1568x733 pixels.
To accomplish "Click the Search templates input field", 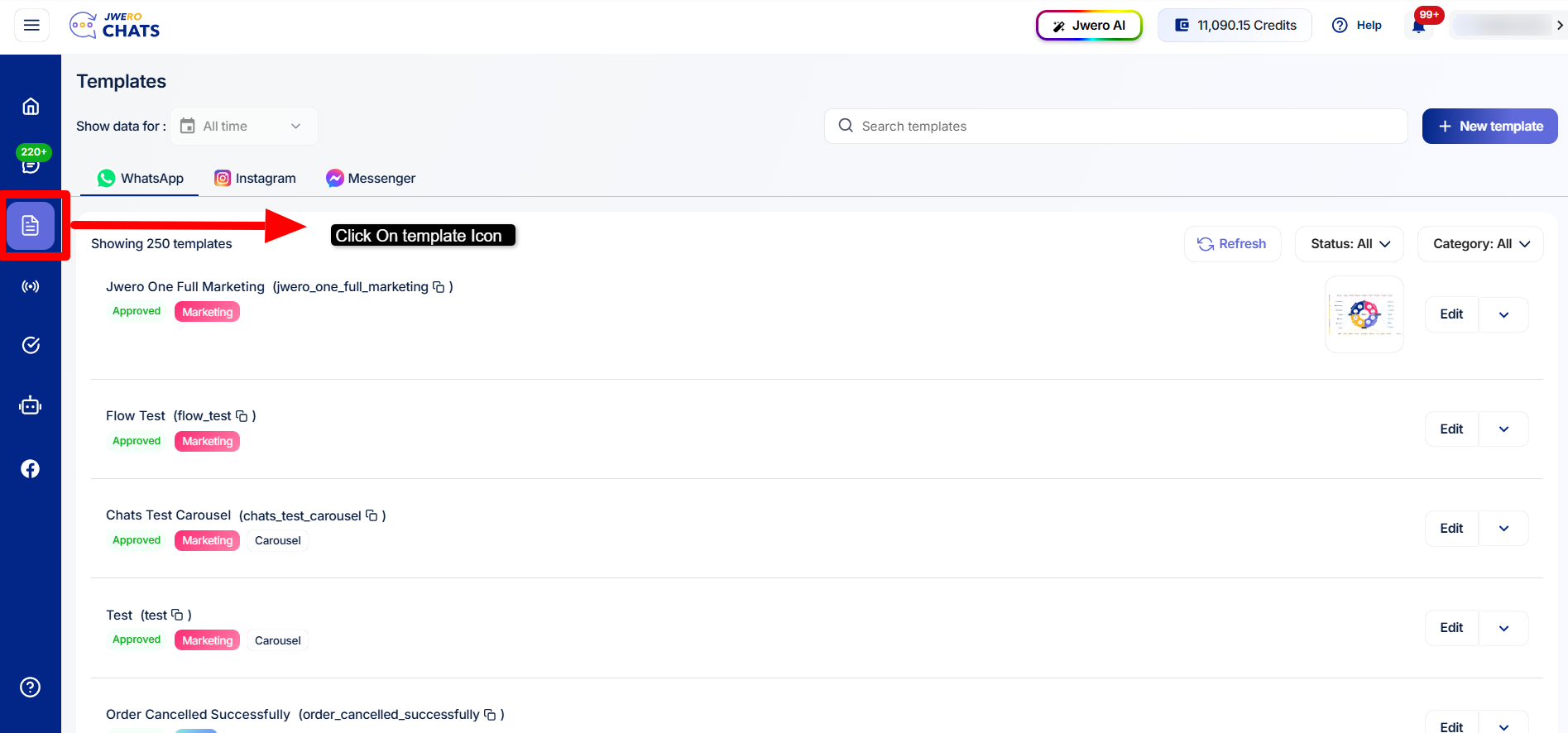I will pyautogui.click(x=1117, y=127).
